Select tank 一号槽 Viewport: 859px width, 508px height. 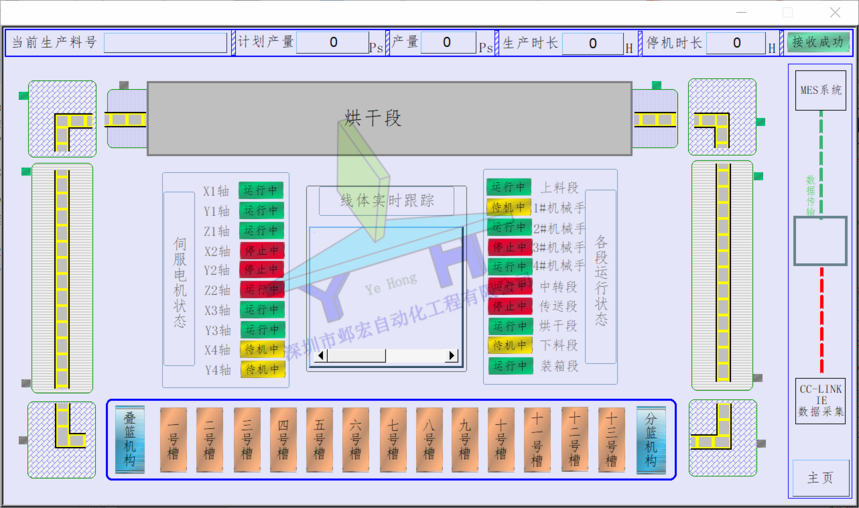click(173, 439)
